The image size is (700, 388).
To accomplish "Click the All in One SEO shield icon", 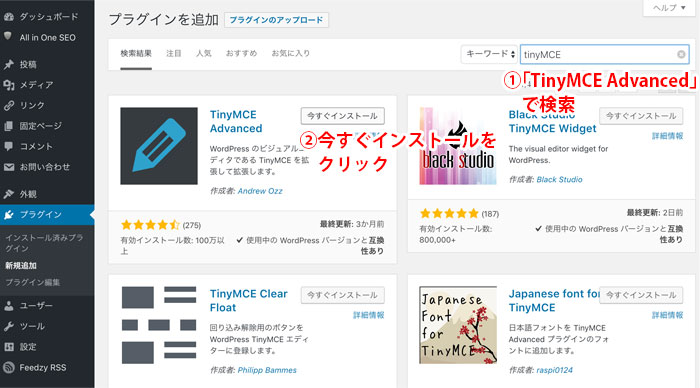I will tap(8, 37).
